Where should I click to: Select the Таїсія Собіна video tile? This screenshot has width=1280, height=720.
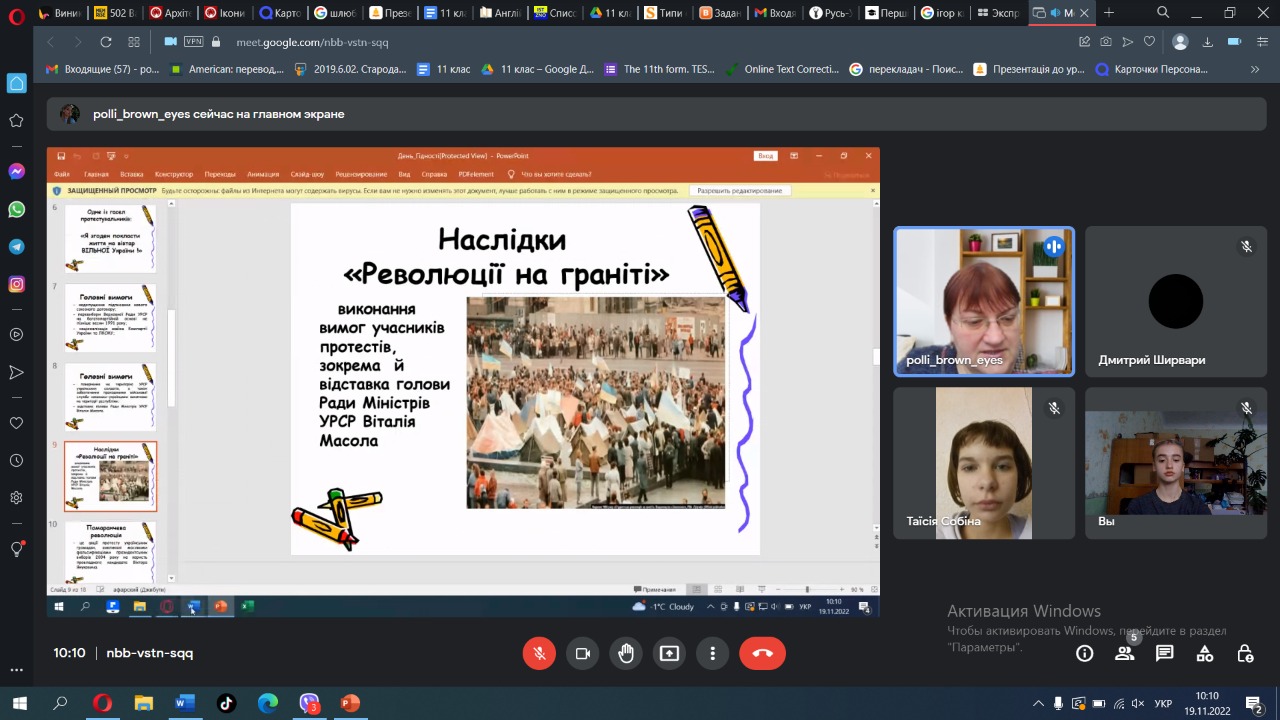click(984, 463)
